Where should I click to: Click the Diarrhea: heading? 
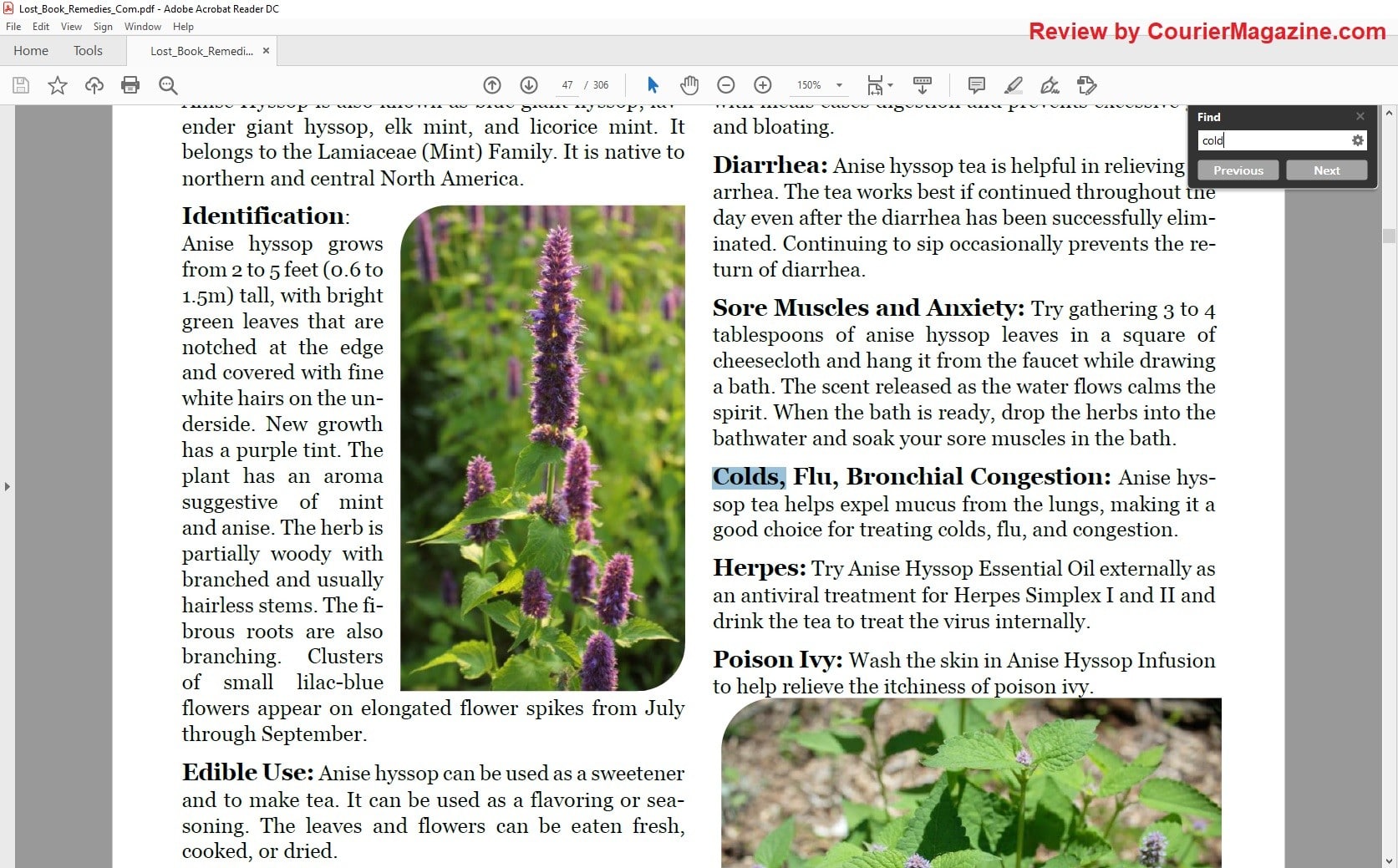point(770,165)
